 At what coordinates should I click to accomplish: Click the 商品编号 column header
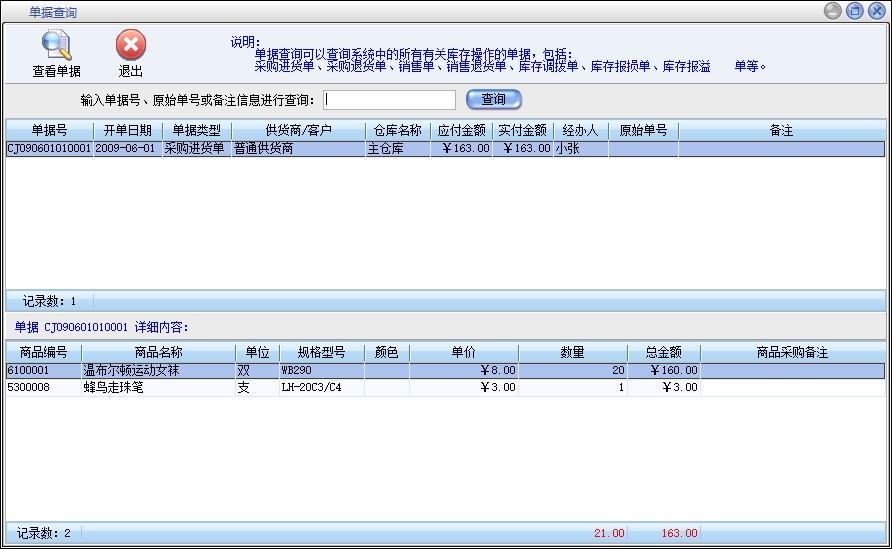pyautogui.click(x=42, y=353)
